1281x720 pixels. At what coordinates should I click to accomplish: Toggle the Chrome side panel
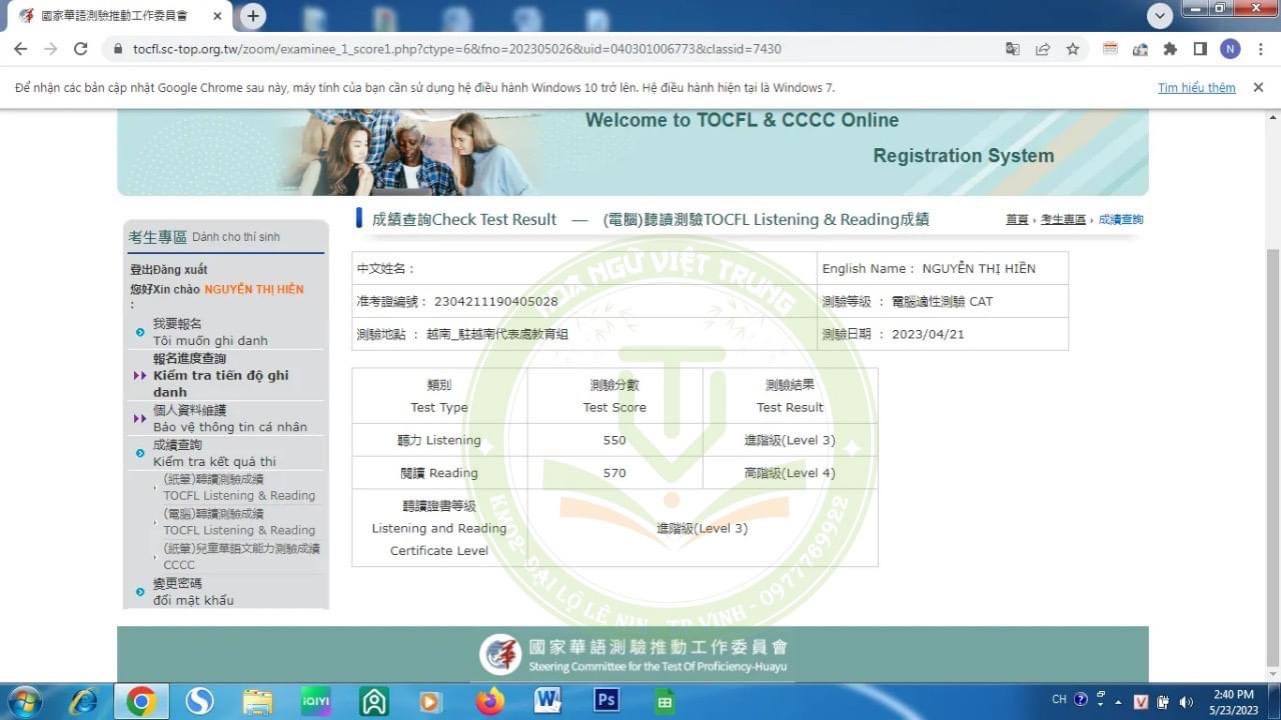coord(1200,48)
